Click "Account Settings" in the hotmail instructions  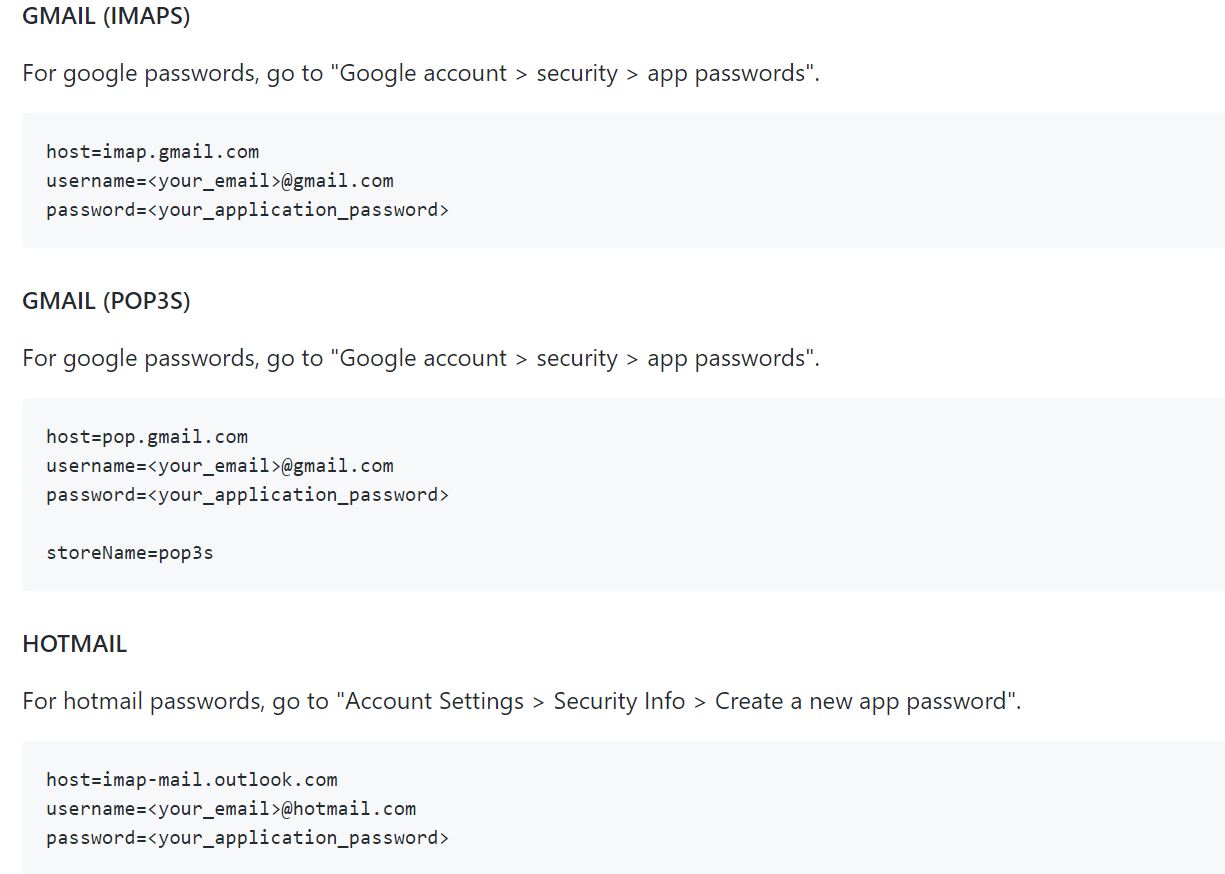pos(435,702)
